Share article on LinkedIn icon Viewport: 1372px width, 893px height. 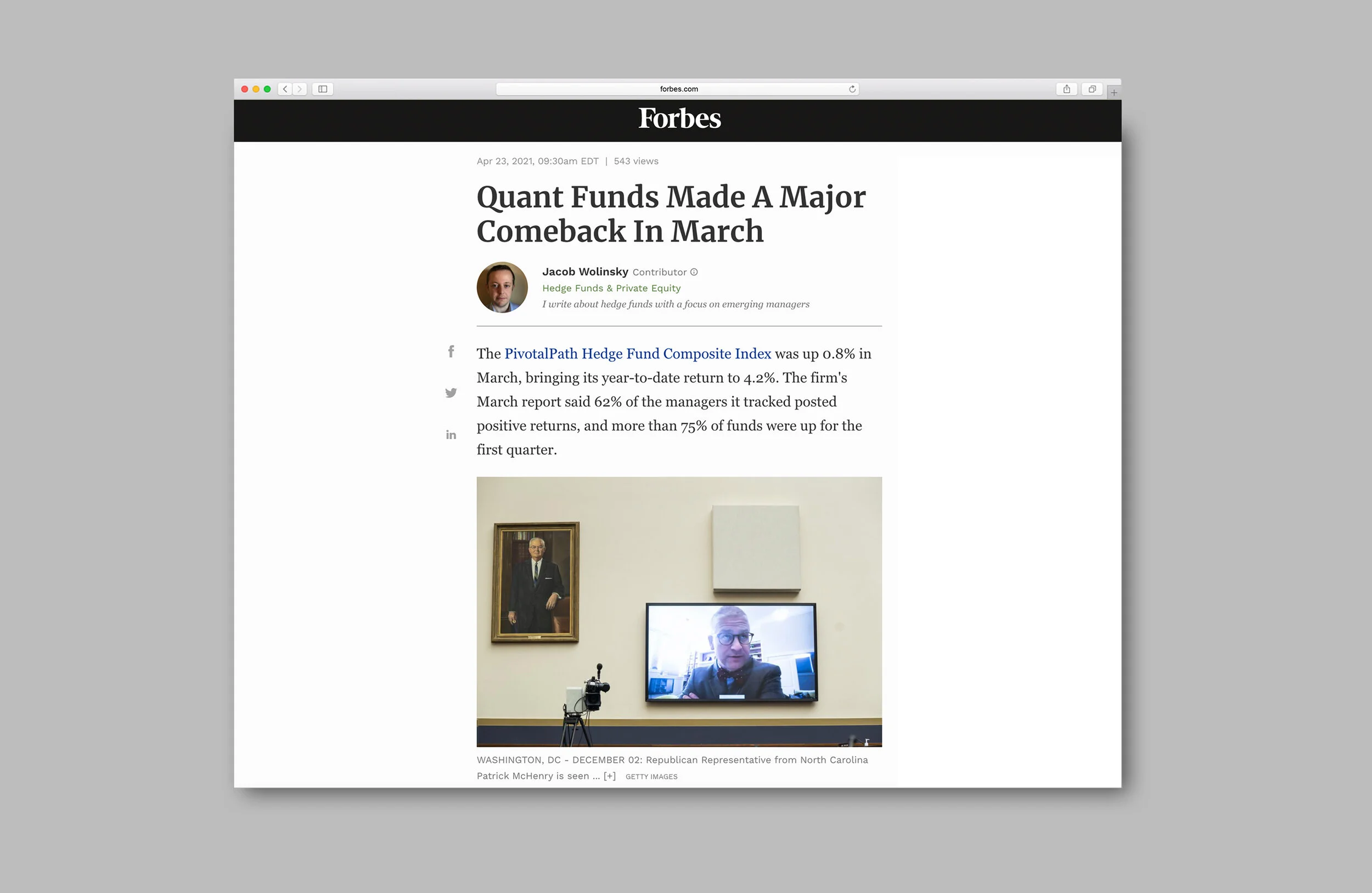tap(451, 435)
